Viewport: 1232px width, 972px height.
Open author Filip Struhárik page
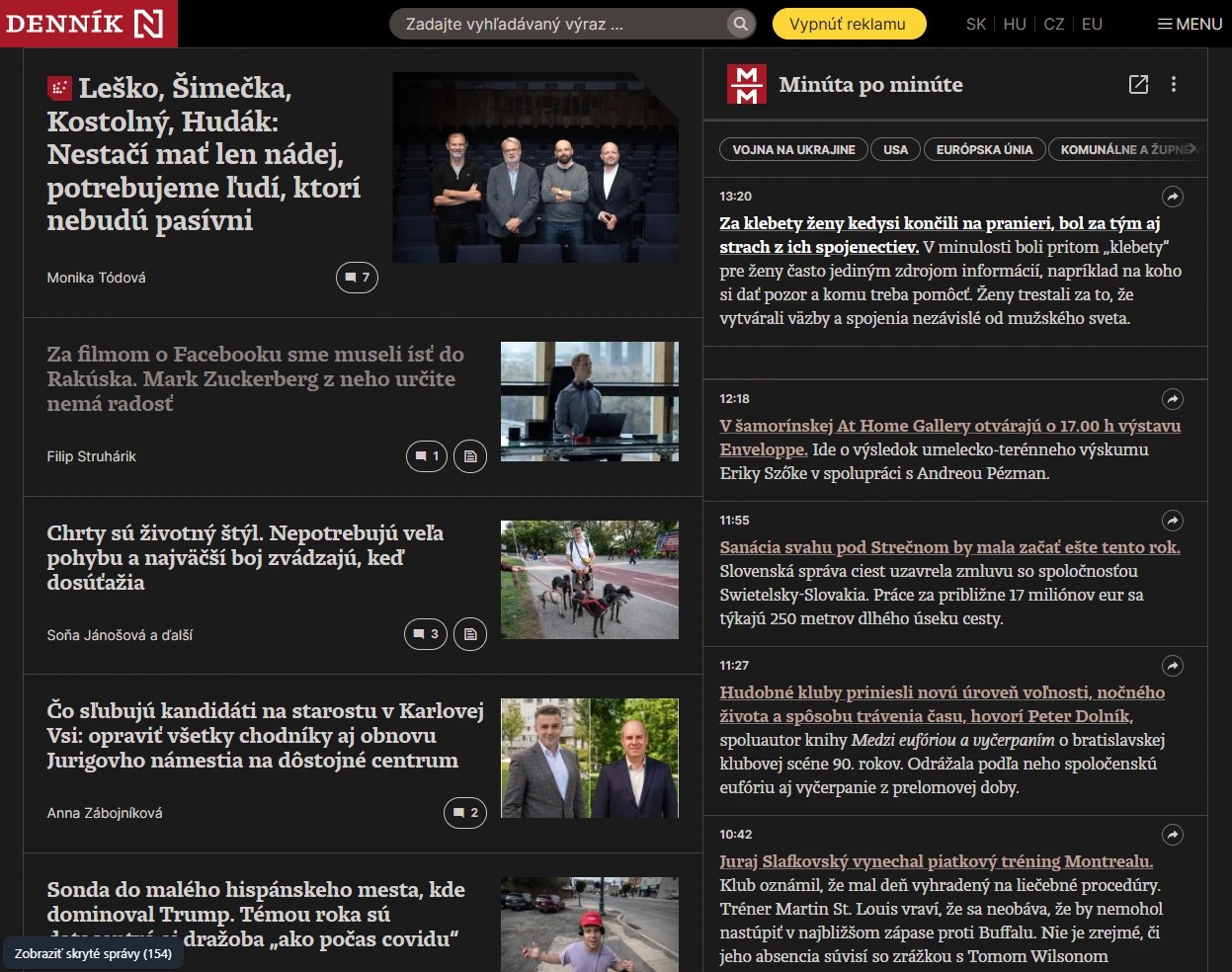click(91, 456)
